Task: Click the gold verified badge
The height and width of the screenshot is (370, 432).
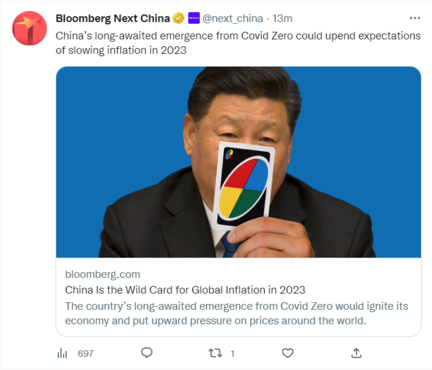Action: point(178,18)
